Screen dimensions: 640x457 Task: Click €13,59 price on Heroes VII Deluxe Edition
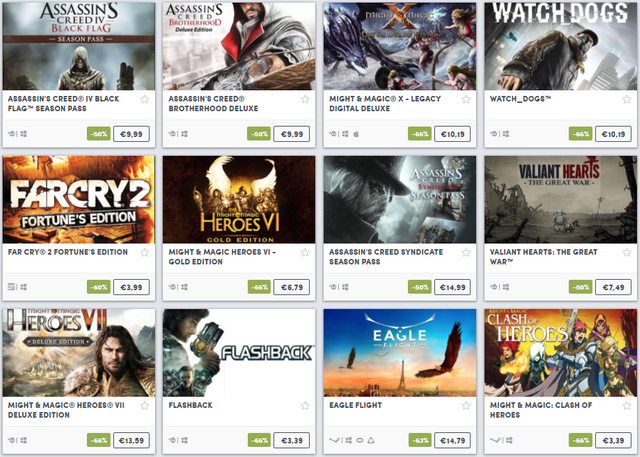click(131, 440)
